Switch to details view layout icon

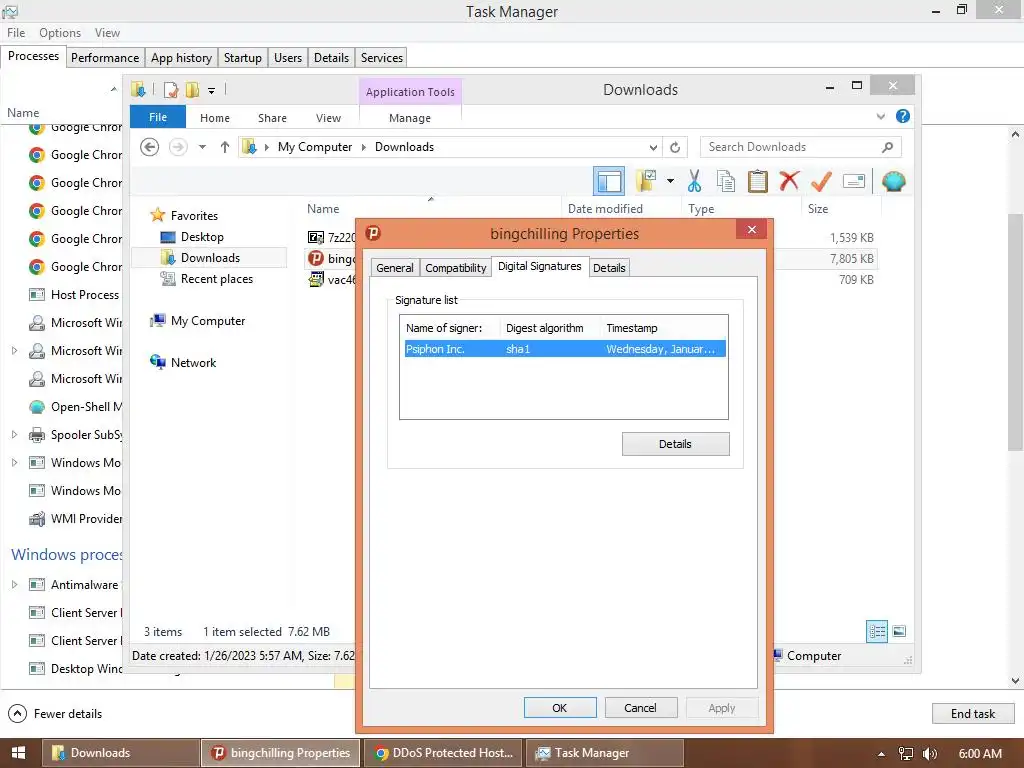pos(876,631)
